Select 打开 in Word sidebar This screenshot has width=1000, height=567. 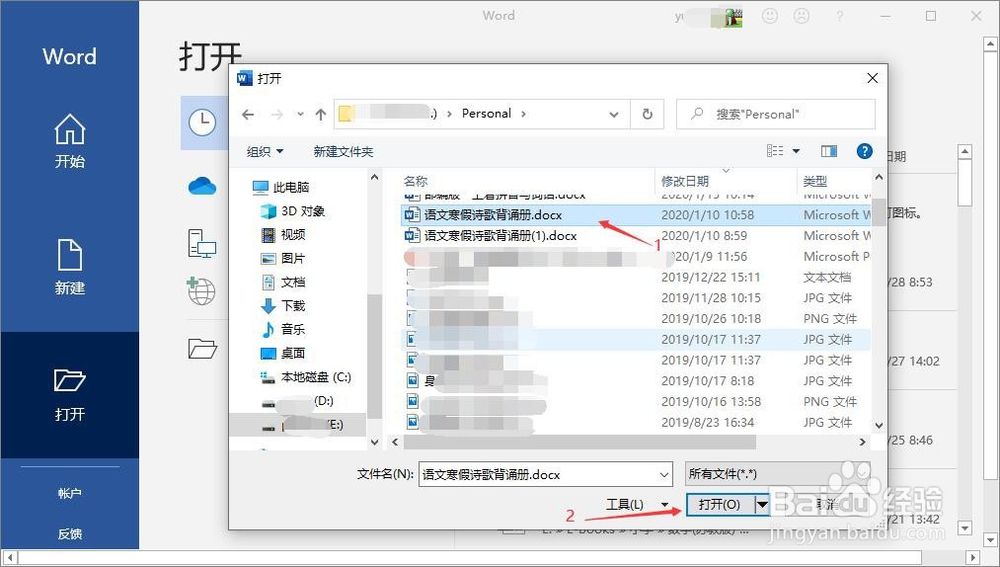70,395
